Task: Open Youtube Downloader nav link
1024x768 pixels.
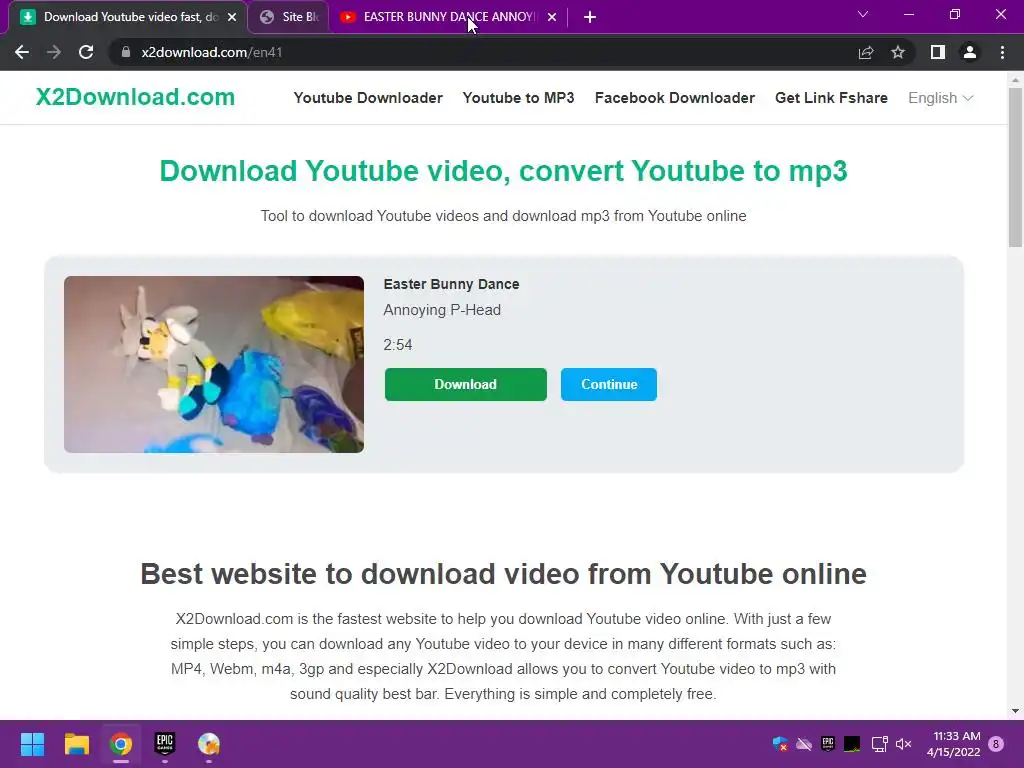Action: click(x=368, y=98)
